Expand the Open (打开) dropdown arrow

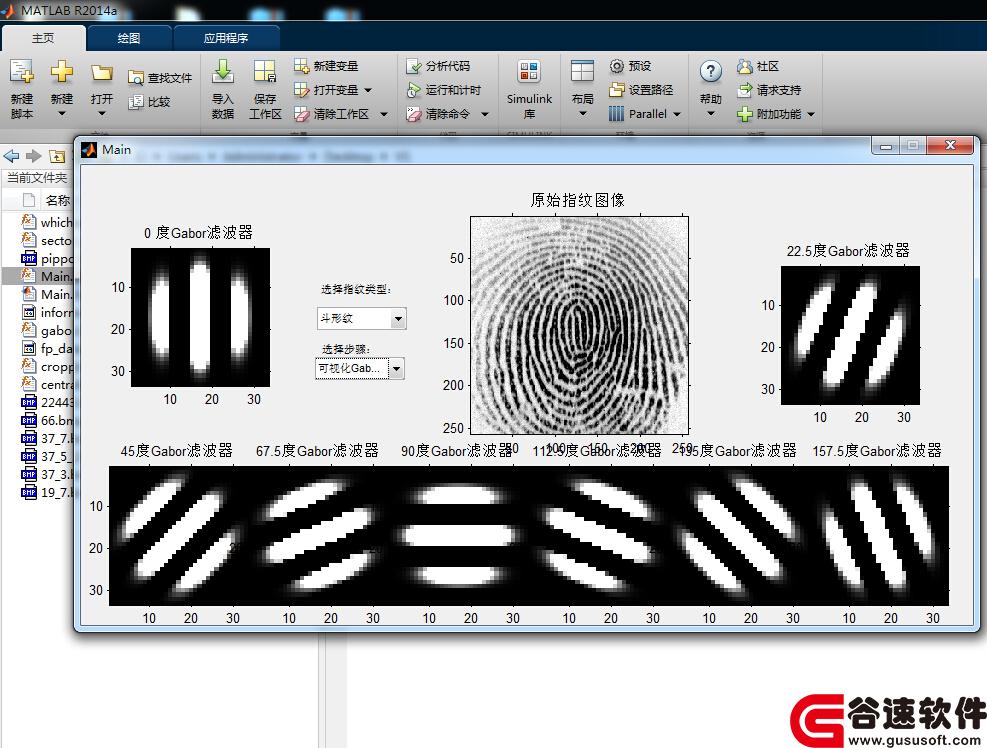click(x=101, y=113)
